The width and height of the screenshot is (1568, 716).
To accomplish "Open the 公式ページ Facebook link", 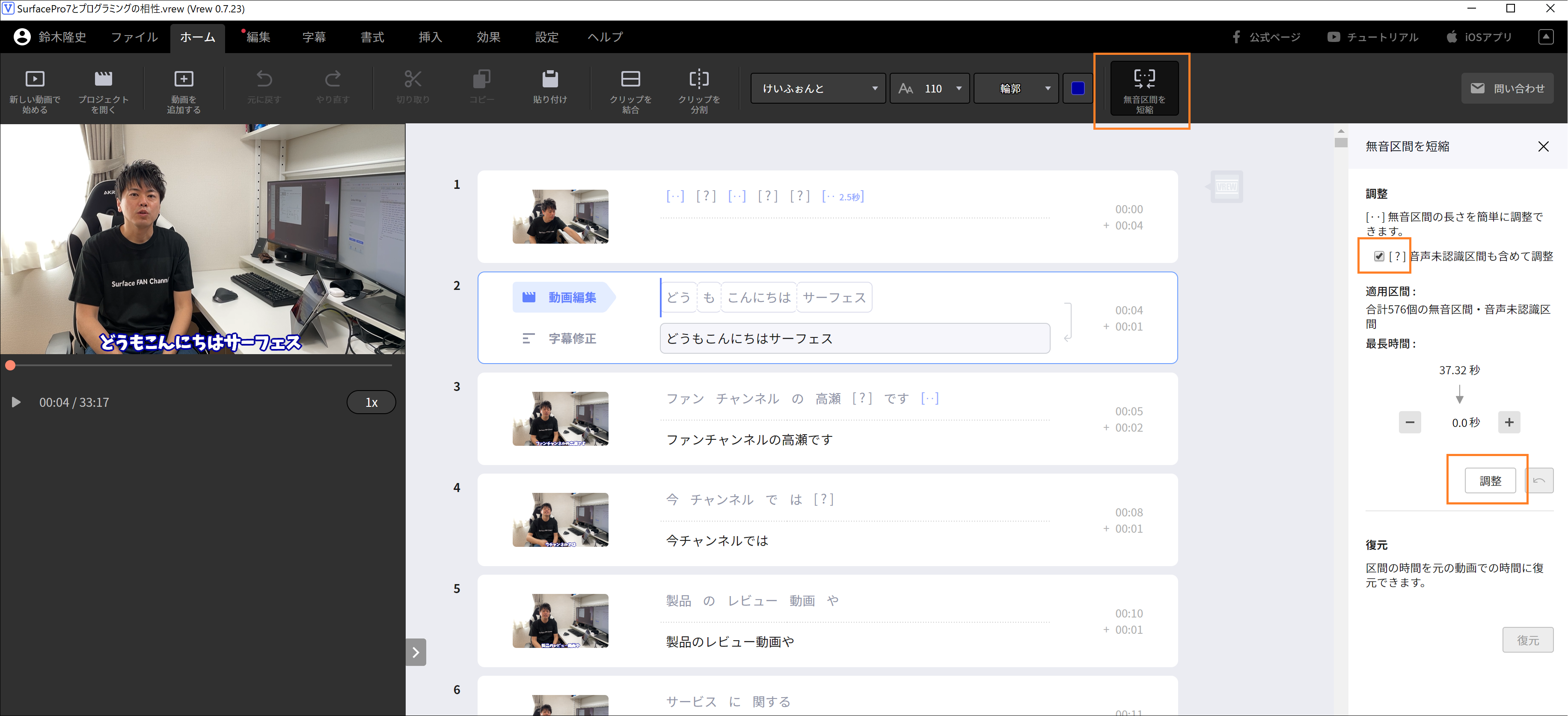I will (x=1266, y=37).
